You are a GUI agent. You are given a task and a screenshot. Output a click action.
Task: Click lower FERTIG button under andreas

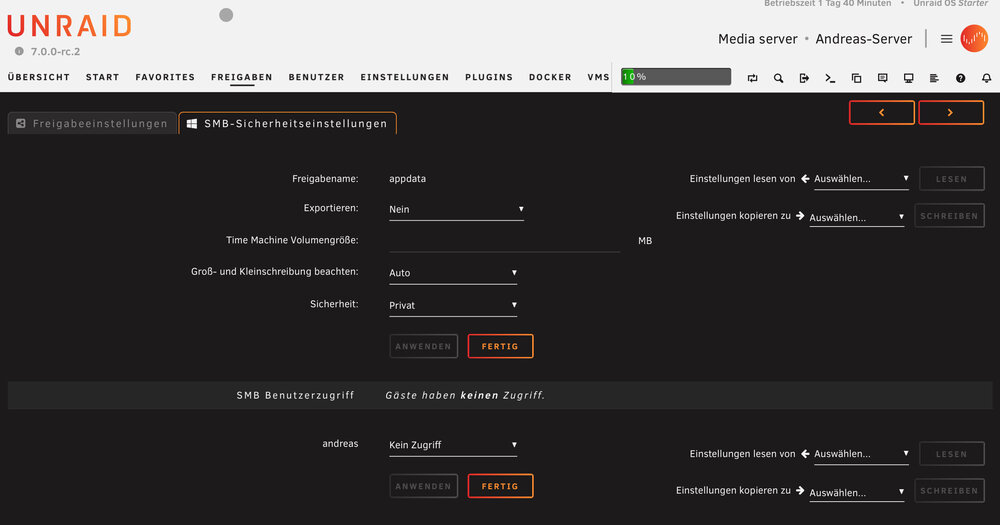pos(500,486)
